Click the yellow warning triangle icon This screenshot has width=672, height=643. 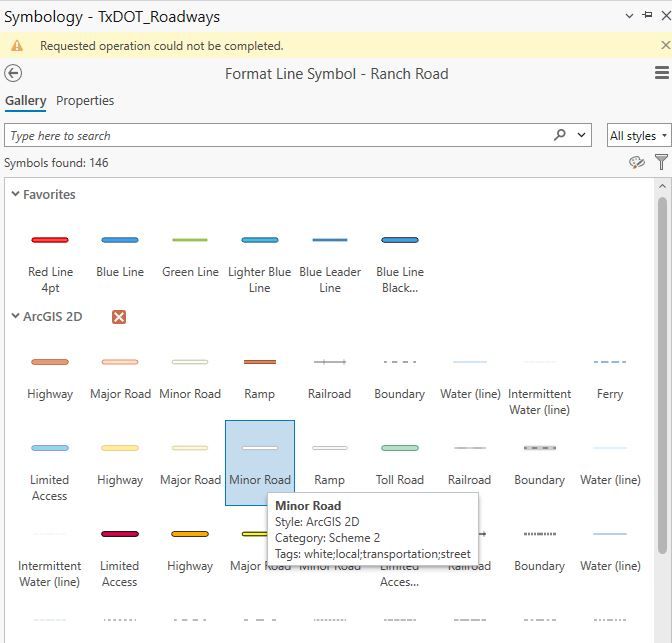coord(16,46)
